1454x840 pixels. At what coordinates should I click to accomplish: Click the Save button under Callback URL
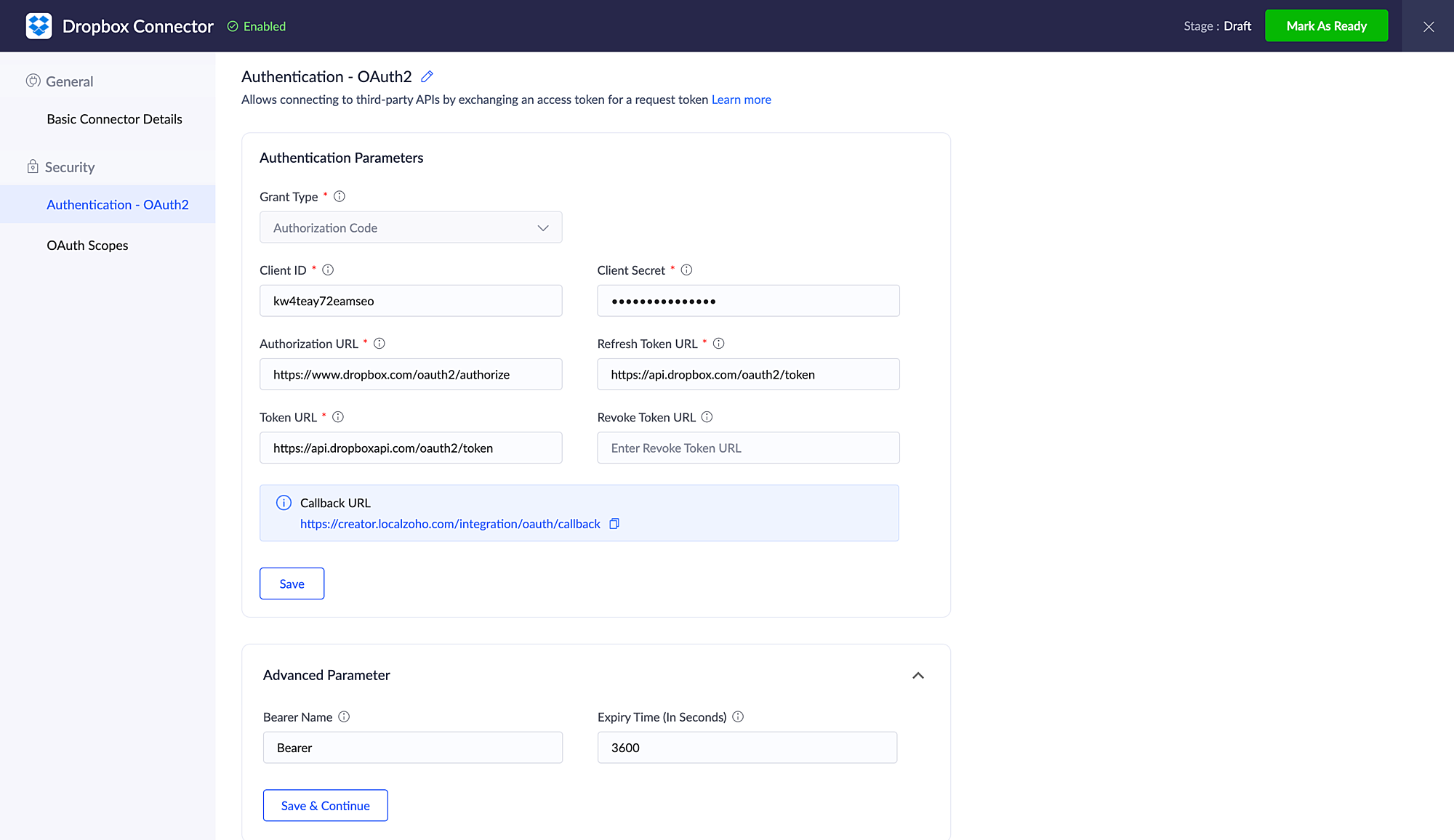coord(292,583)
